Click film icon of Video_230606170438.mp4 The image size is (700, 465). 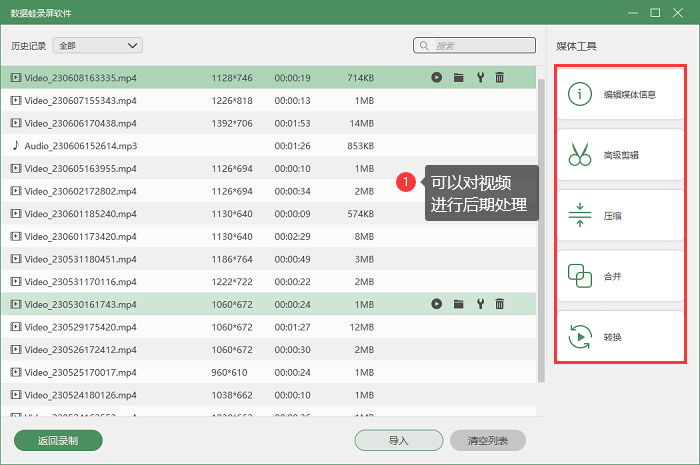point(16,123)
